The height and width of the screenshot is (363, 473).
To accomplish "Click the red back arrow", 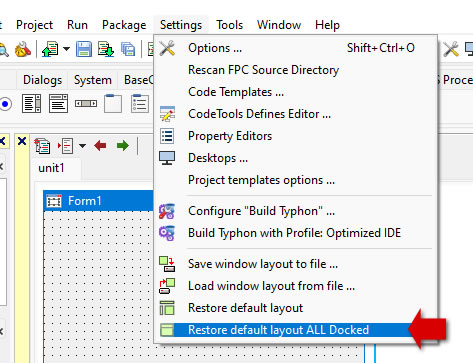I will click(x=100, y=145).
